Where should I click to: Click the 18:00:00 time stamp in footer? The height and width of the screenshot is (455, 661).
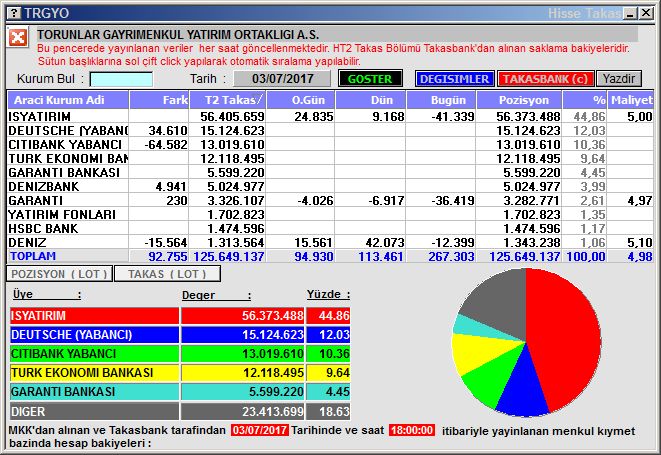click(x=411, y=430)
